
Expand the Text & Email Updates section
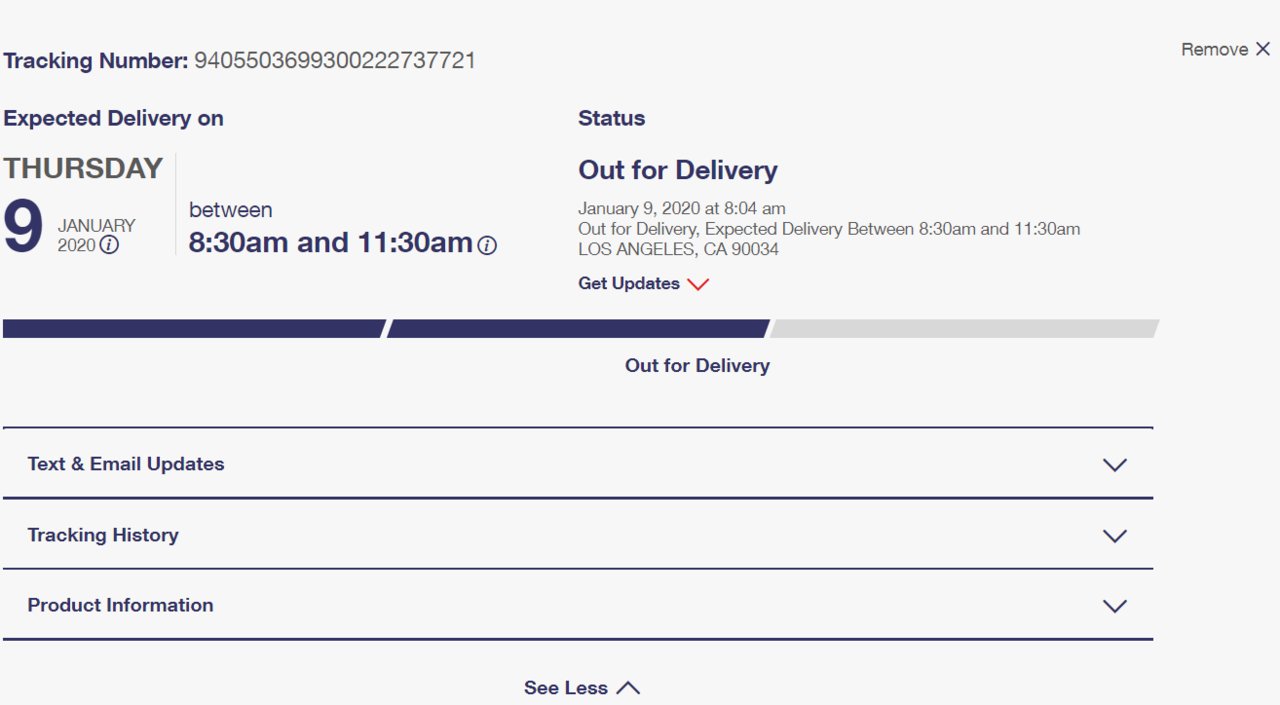[578, 464]
